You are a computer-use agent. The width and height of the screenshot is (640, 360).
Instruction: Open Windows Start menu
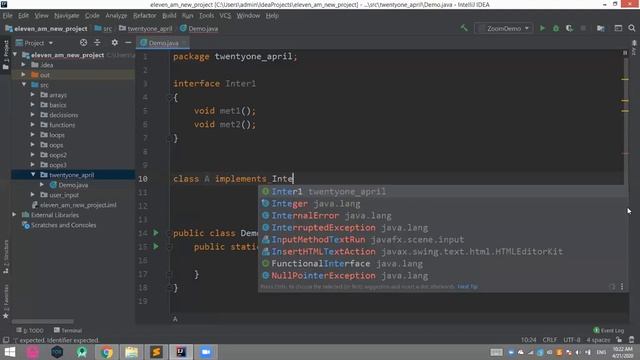pyautogui.click(x=9, y=352)
